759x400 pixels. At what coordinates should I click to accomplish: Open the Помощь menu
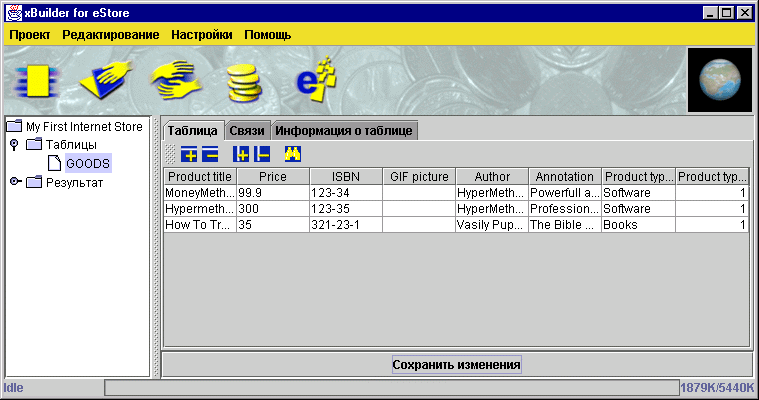coord(268,35)
